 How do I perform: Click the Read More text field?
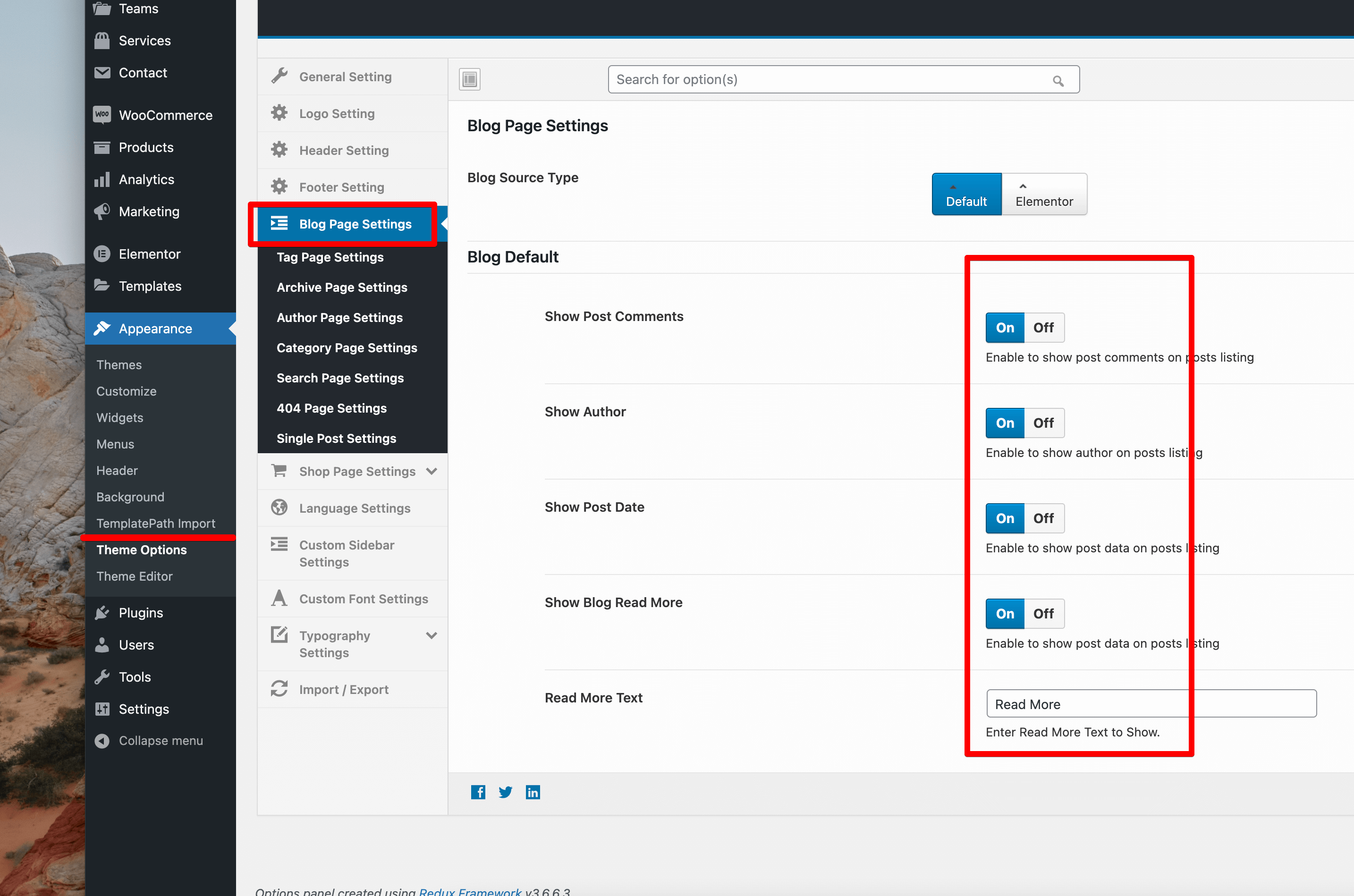click(x=1151, y=704)
